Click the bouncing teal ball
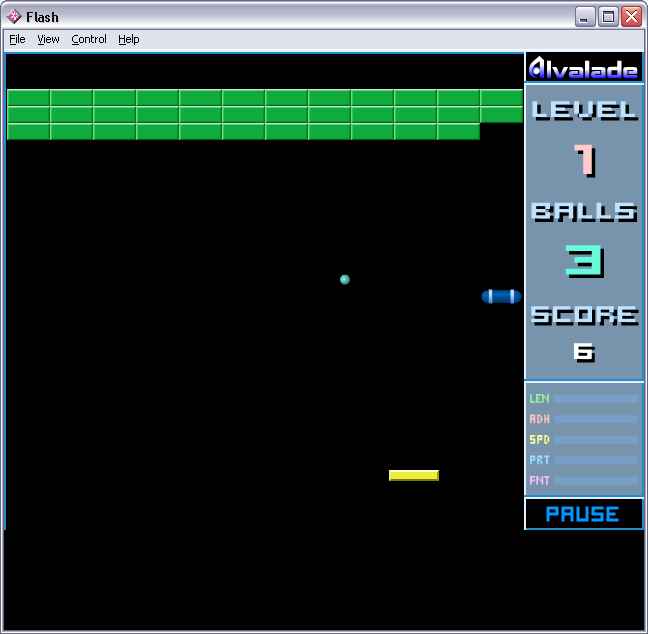Screen dimensions: 648x634 click(345, 280)
